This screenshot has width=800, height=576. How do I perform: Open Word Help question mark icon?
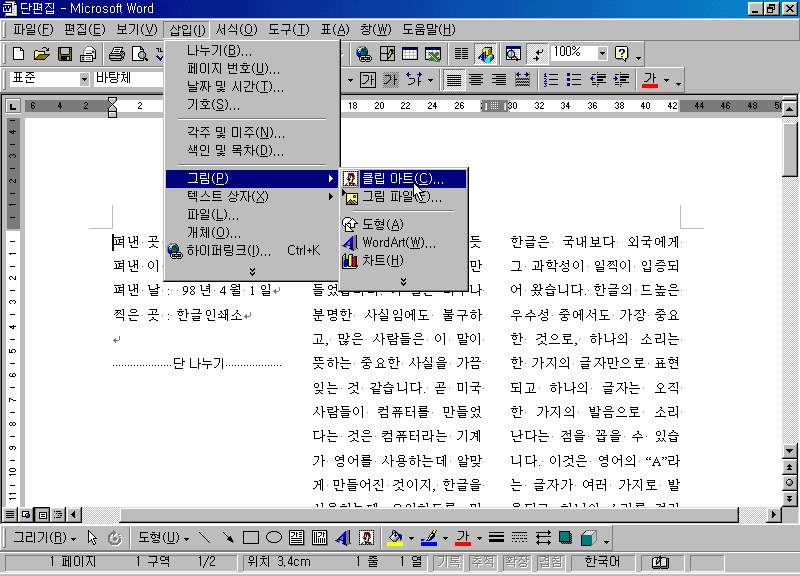pyautogui.click(x=621, y=54)
